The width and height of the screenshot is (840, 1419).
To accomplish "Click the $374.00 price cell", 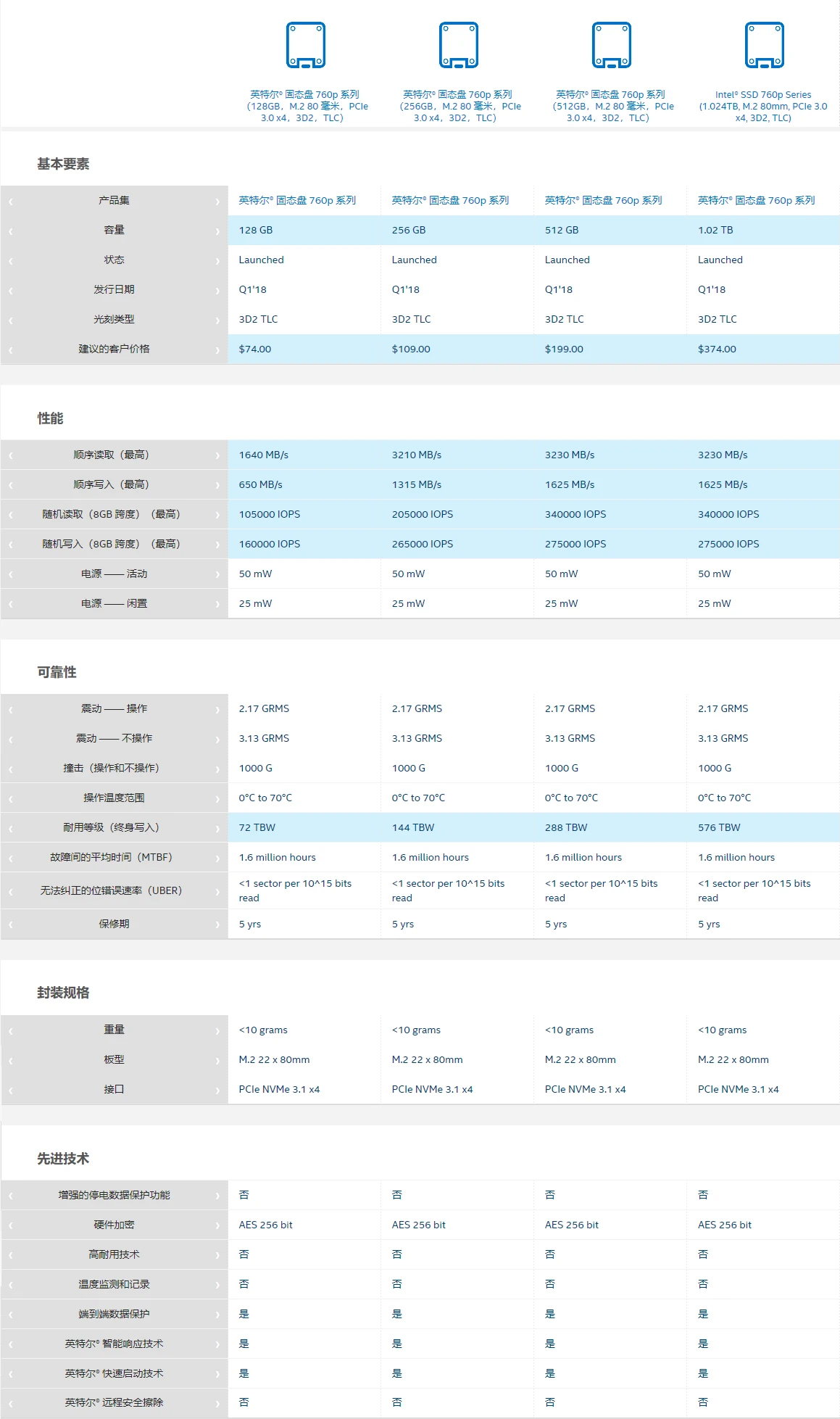I will click(x=763, y=349).
